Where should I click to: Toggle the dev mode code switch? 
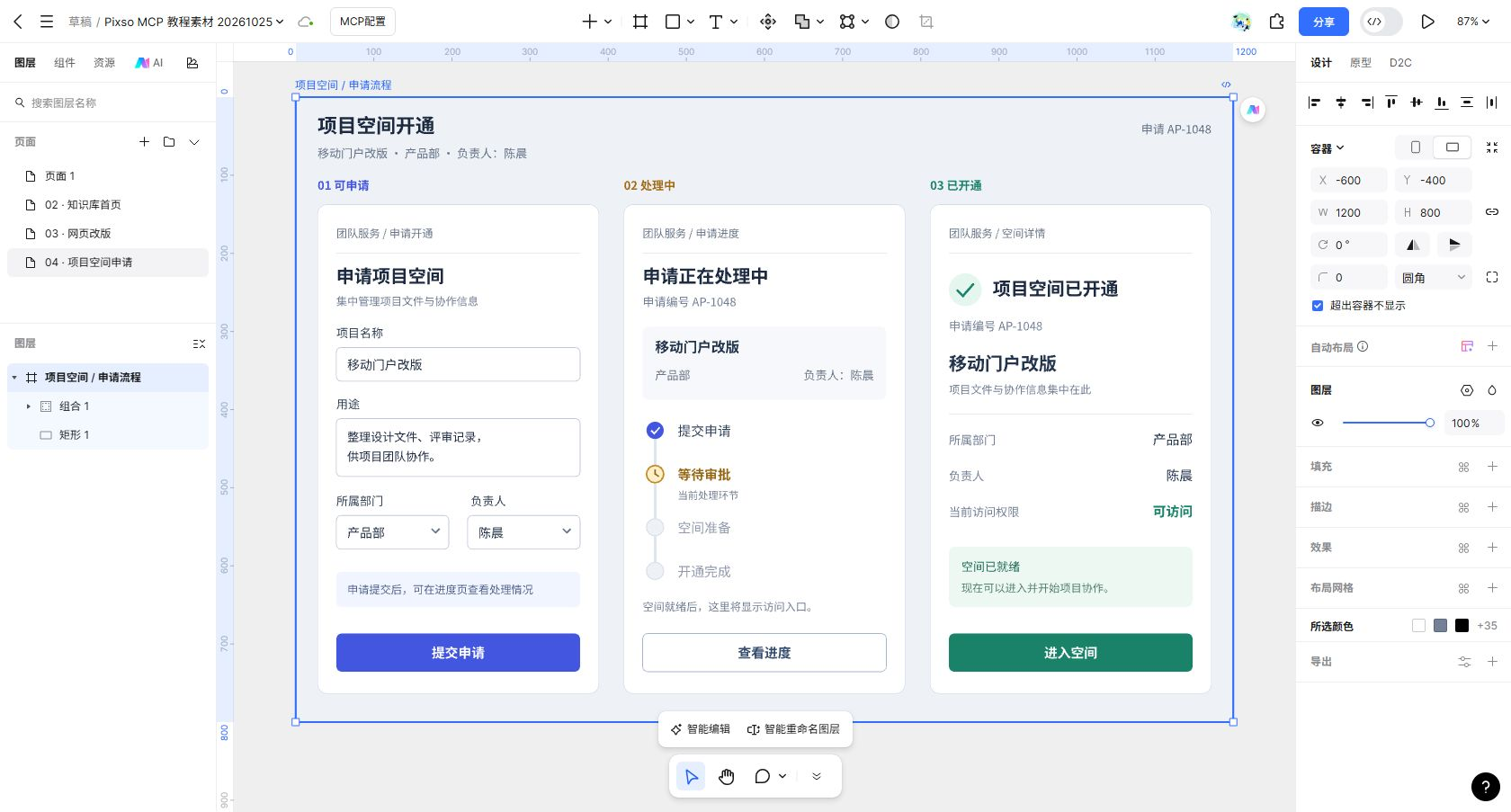point(1381,22)
